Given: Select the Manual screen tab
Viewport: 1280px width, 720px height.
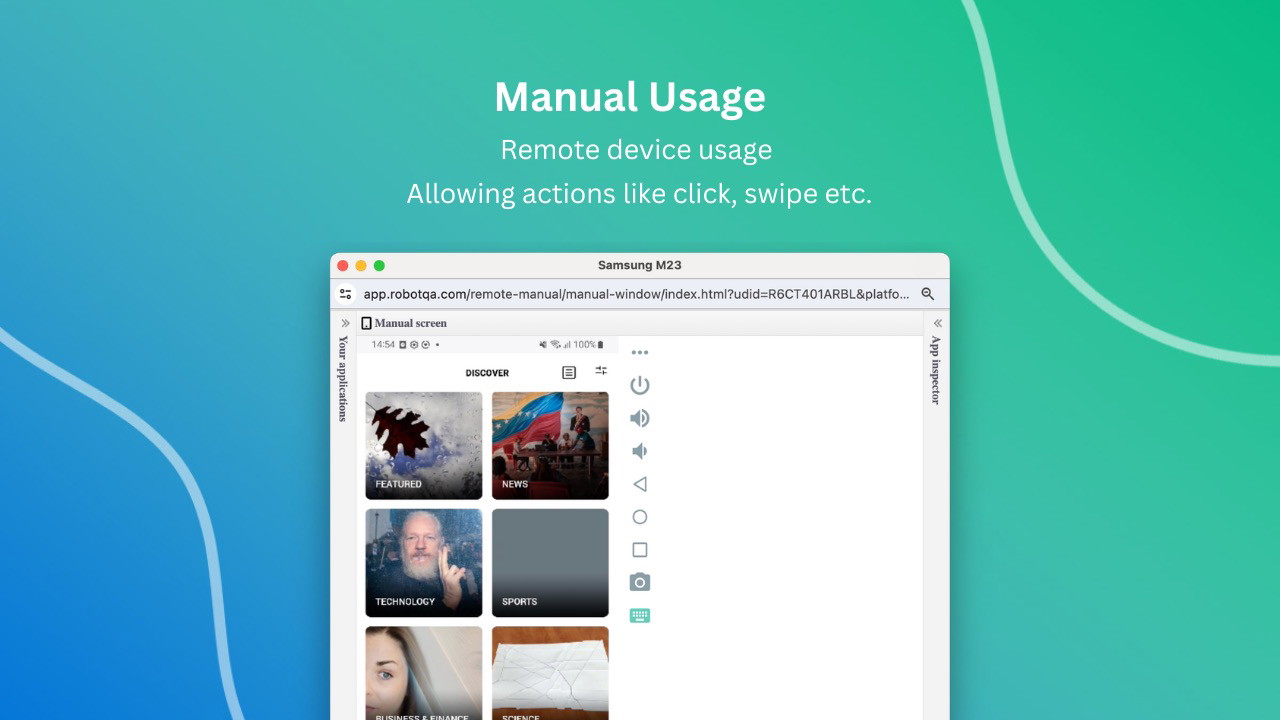Looking at the screenshot, I should click(404, 323).
